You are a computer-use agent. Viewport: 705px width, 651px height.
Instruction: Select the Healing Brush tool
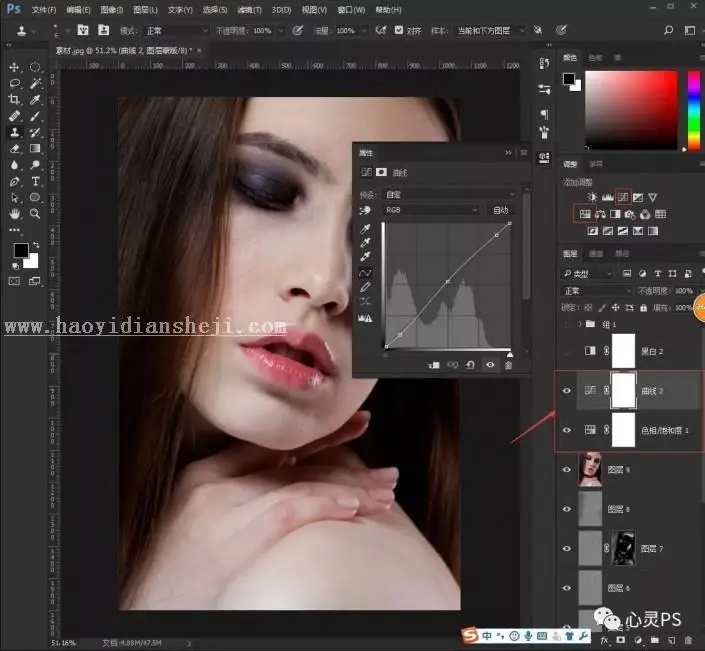[x=14, y=116]
